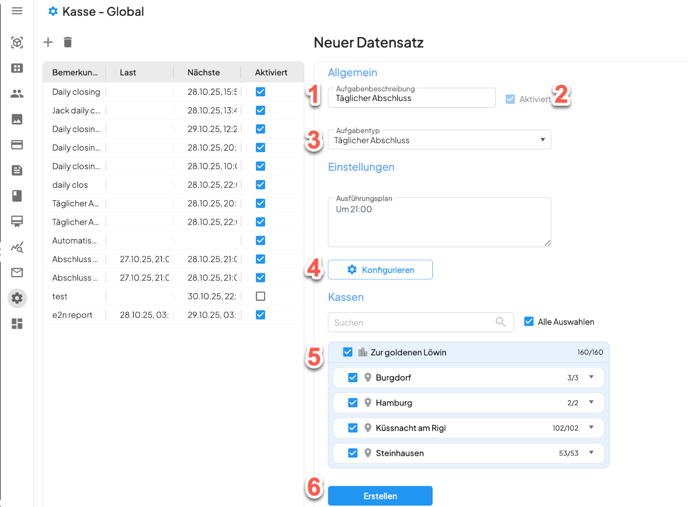The width and height of the screenshot is (688, 507).
Task: Enable the Aktiviert checkbox for test row
Action: click(260, 296)
